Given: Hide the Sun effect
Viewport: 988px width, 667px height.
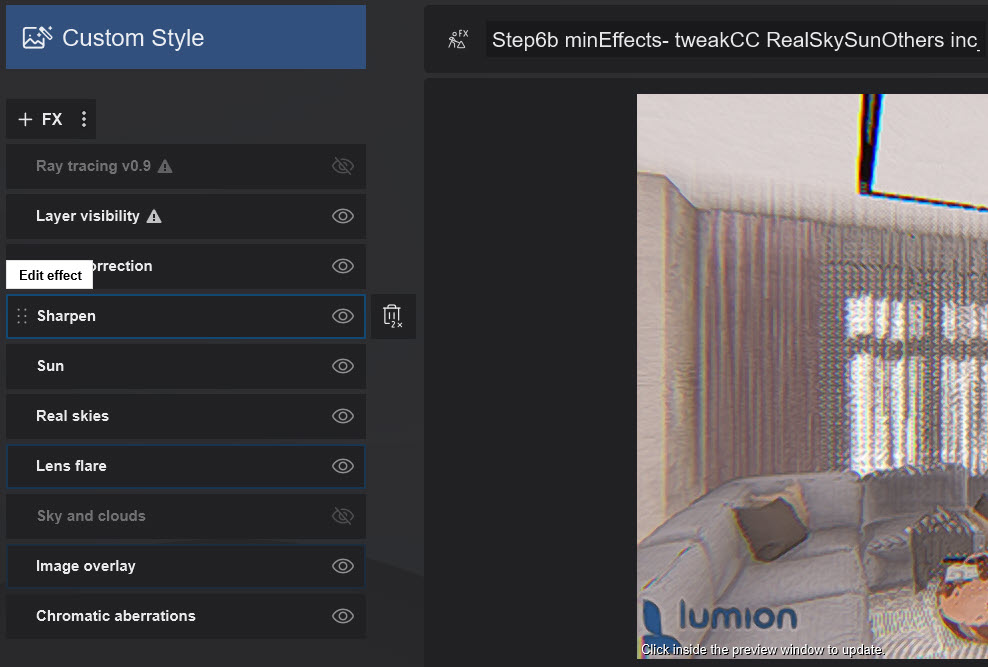Looking at the screenshot, I should coord(343,366).
